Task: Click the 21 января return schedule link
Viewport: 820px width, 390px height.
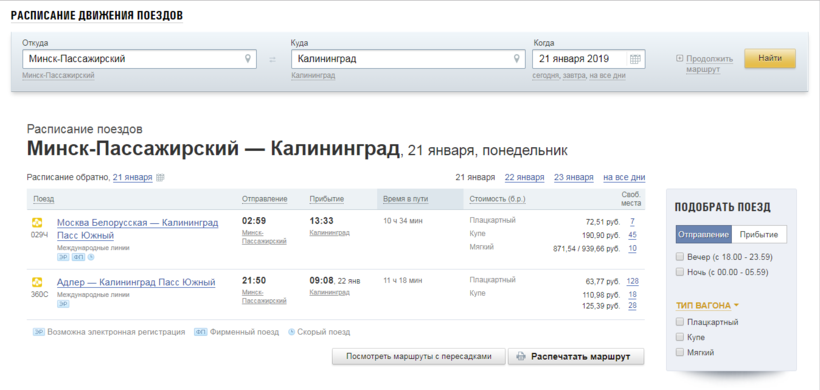Action: pyautogui.click(x=132, y=177)
